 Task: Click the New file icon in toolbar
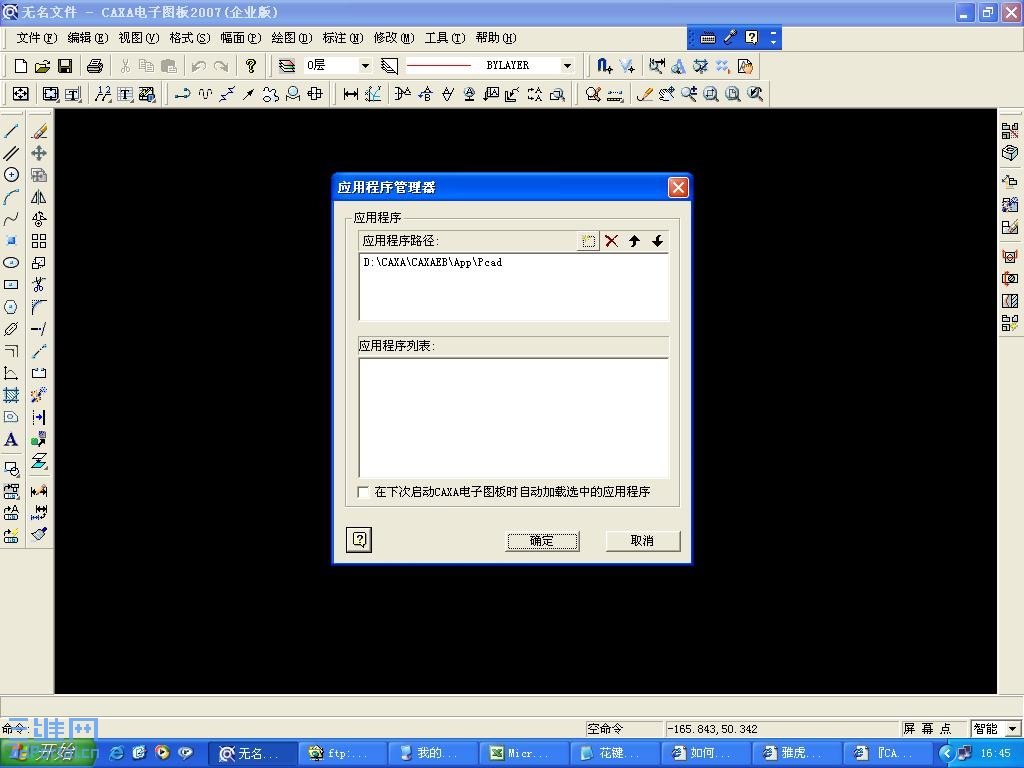20,65
